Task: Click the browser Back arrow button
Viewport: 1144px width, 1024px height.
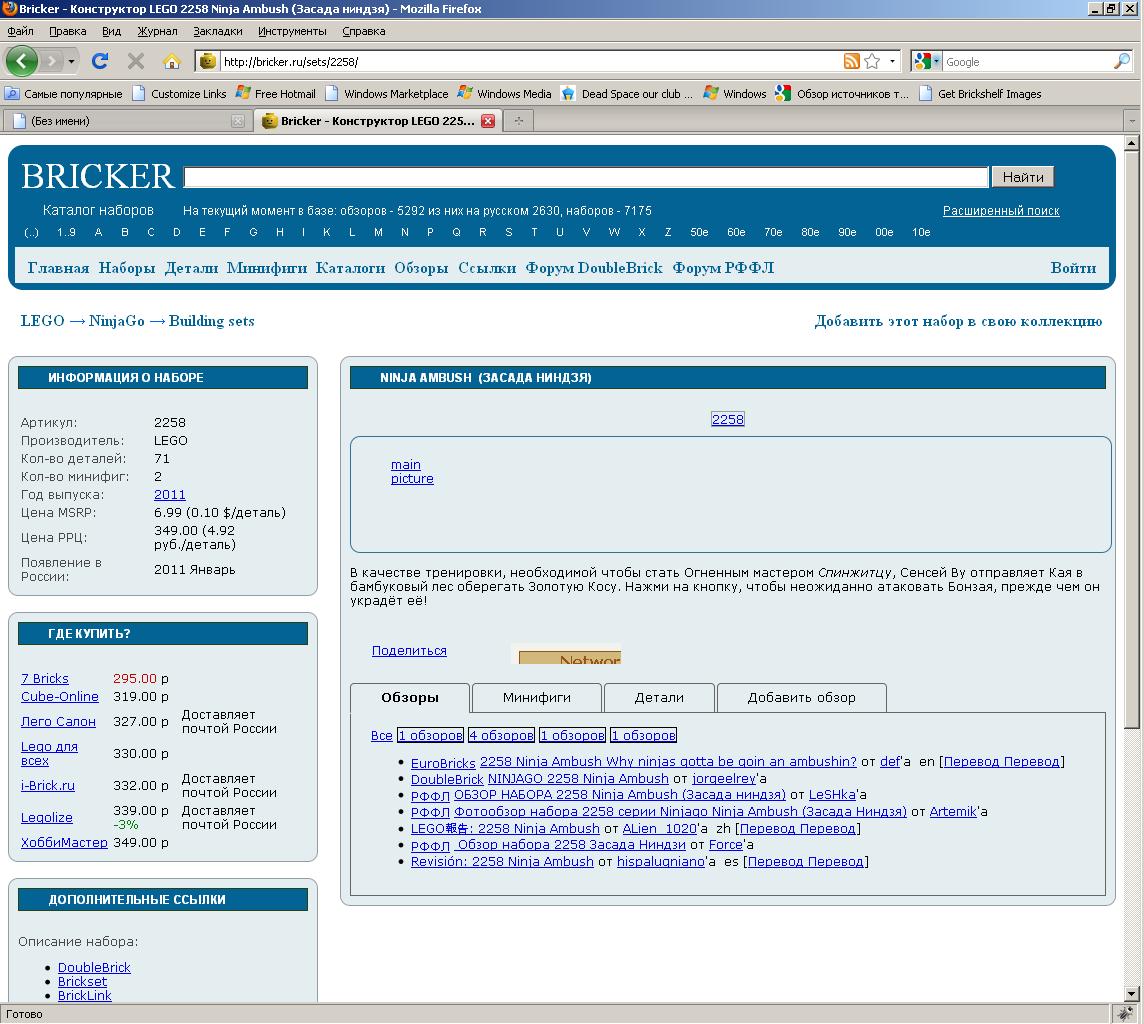Action: click(x=21, y=61)
